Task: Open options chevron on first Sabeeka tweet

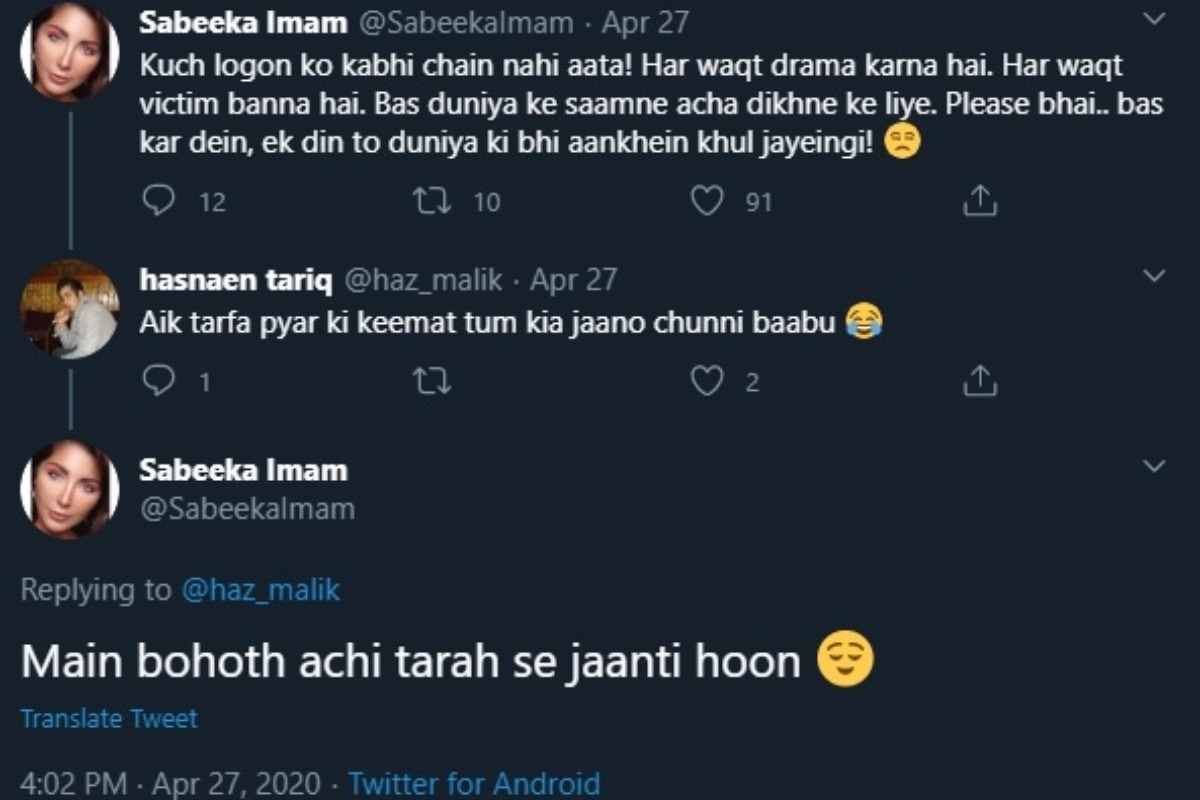Action: 1154,19
